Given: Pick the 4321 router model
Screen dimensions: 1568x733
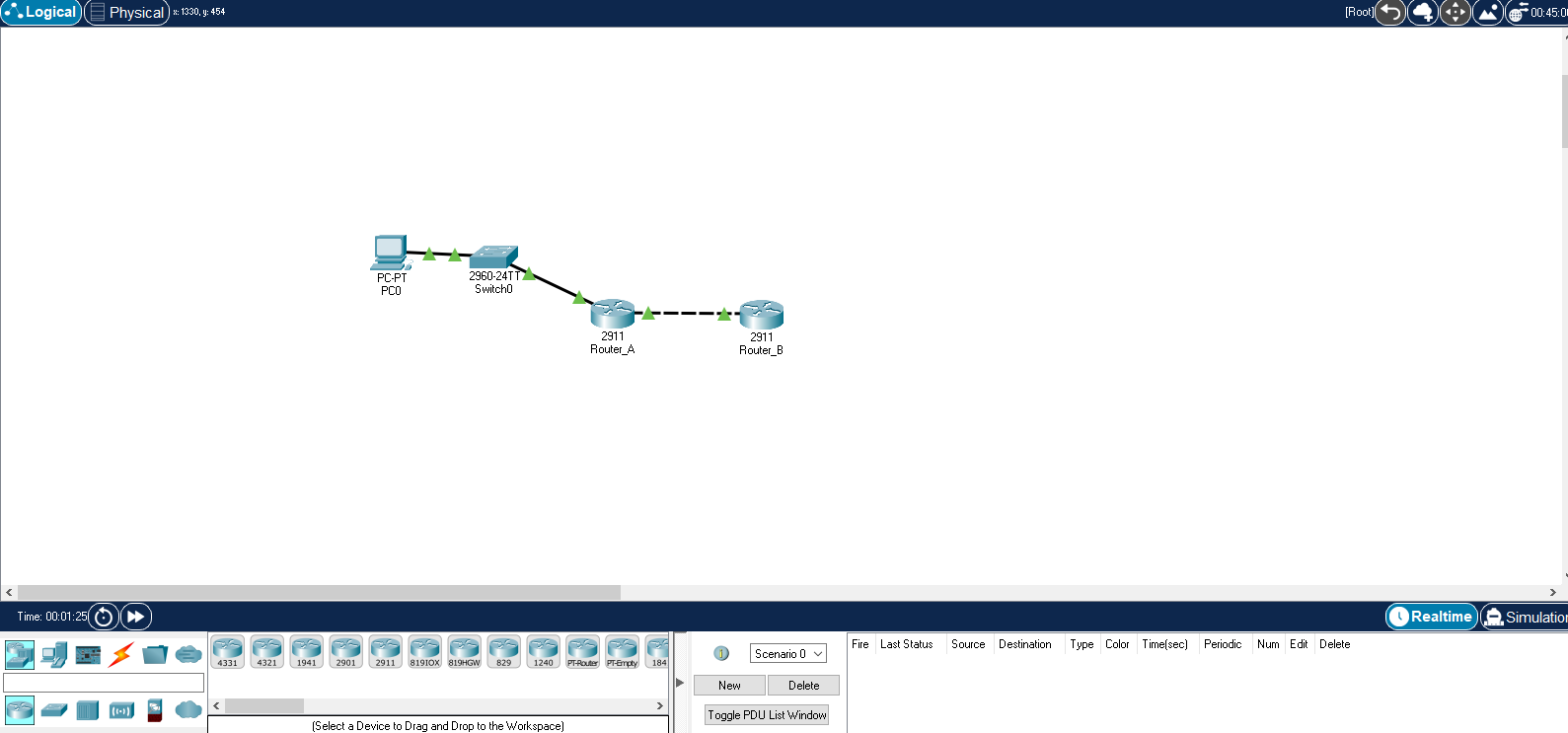Looking at the screenshot, I should tap(267, 652).
